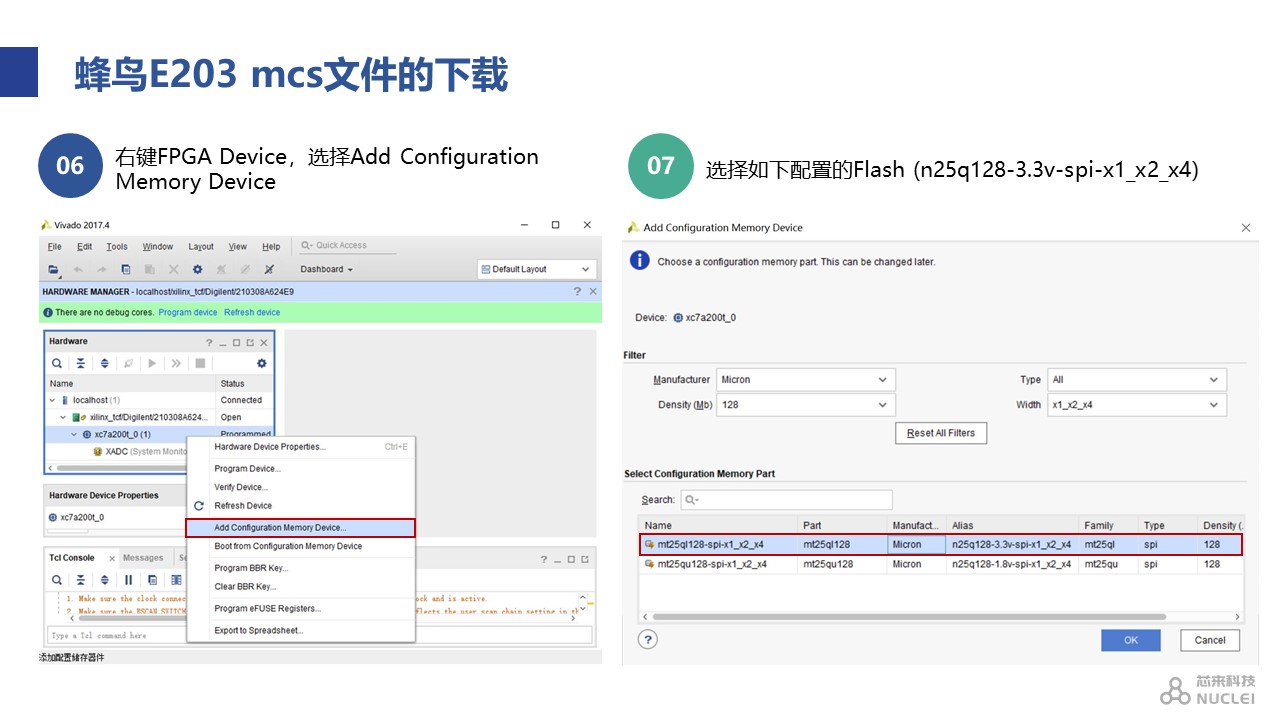Click the Program device link
Screen dimensions: 1280x720
188,313
